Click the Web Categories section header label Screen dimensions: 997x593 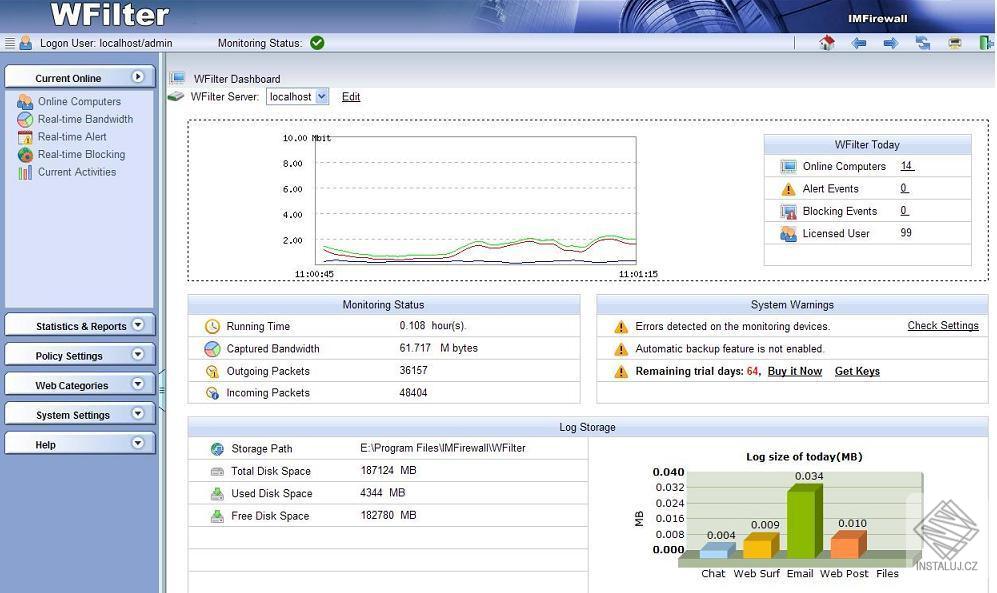[71, 385]
